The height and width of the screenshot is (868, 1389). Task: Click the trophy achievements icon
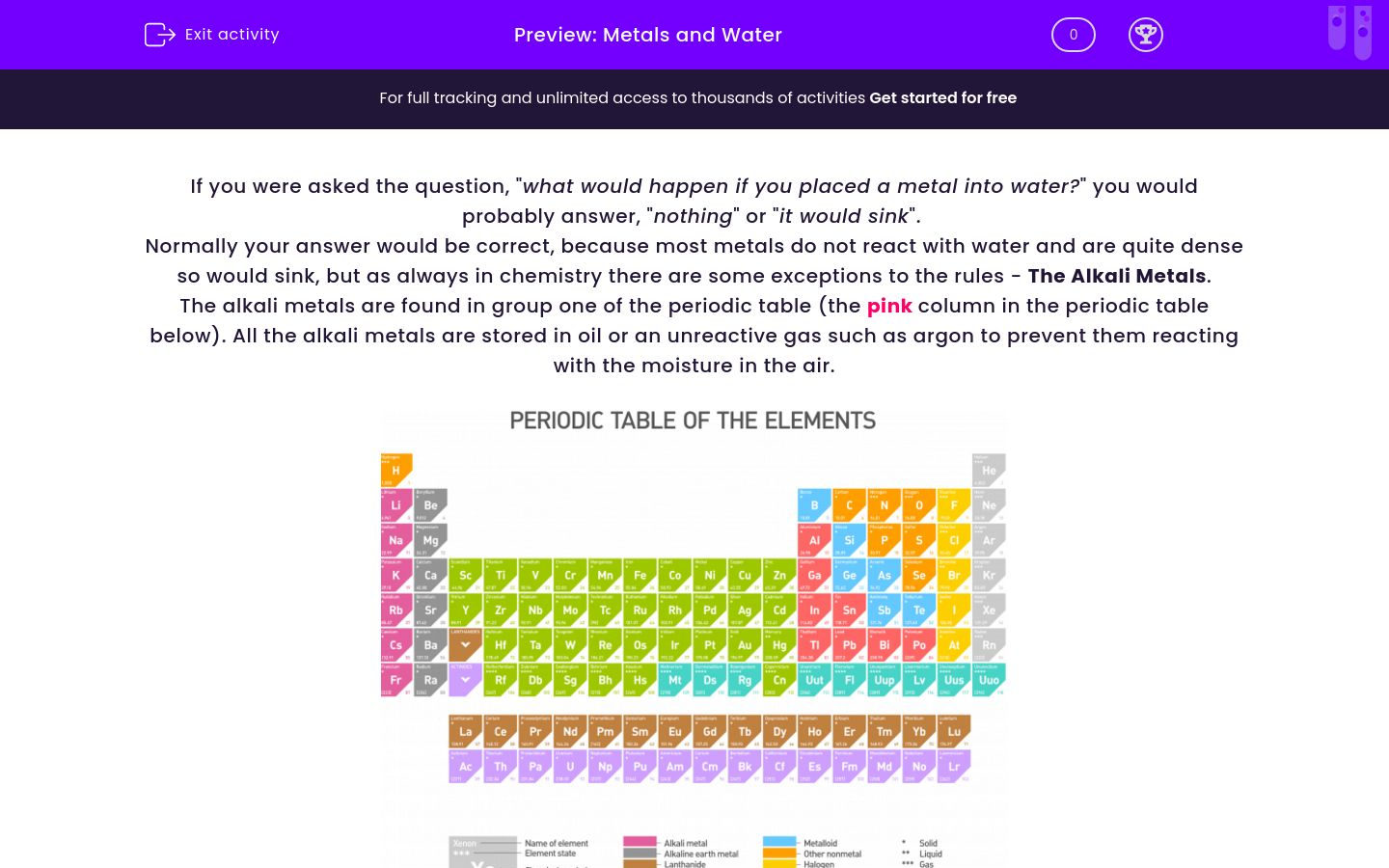click(x=1146, y=35)
